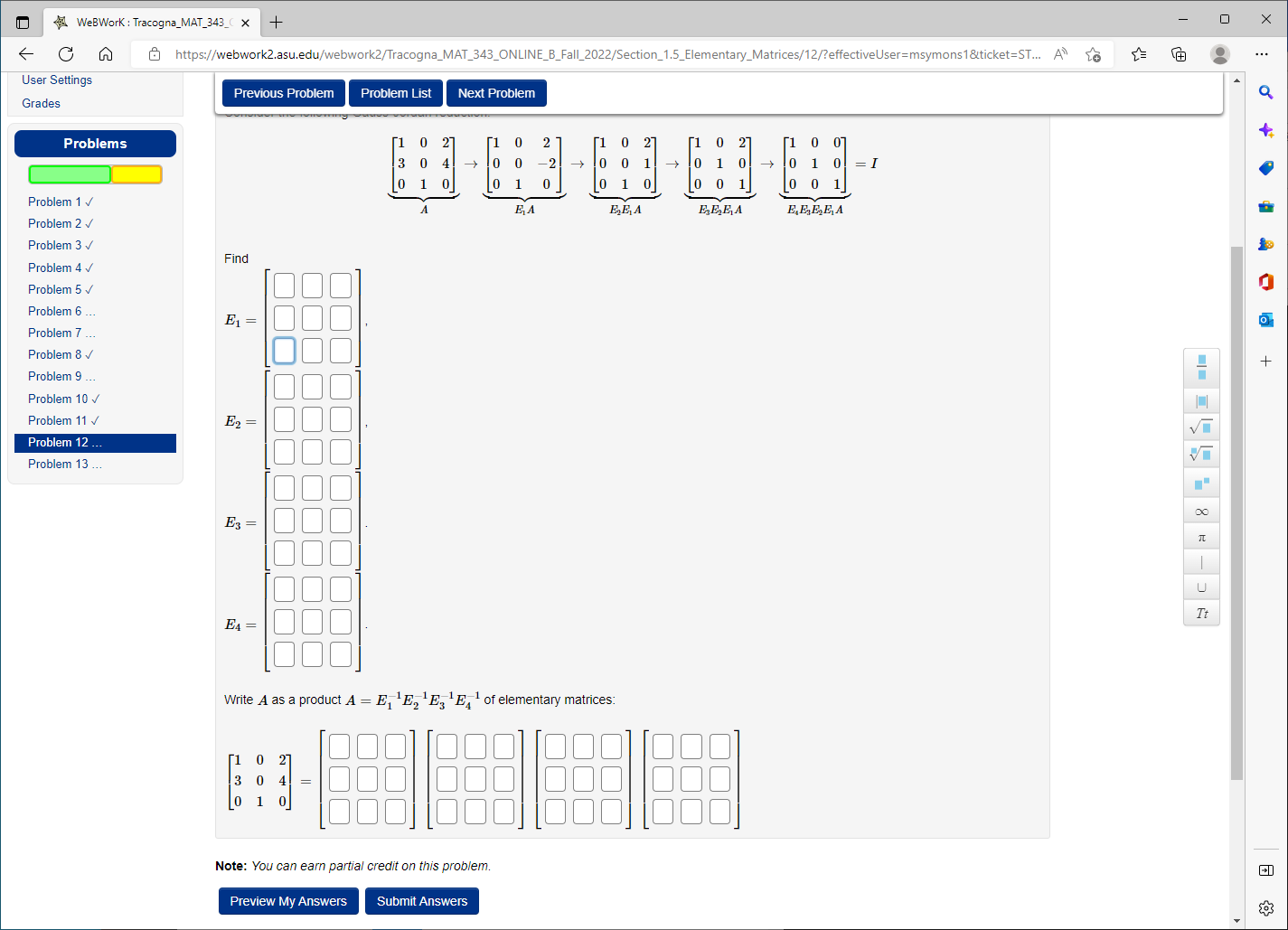The width and height of the screenshot is (1288, 930).
Task: Click Preview My Answers
Action: coord(287,901)
